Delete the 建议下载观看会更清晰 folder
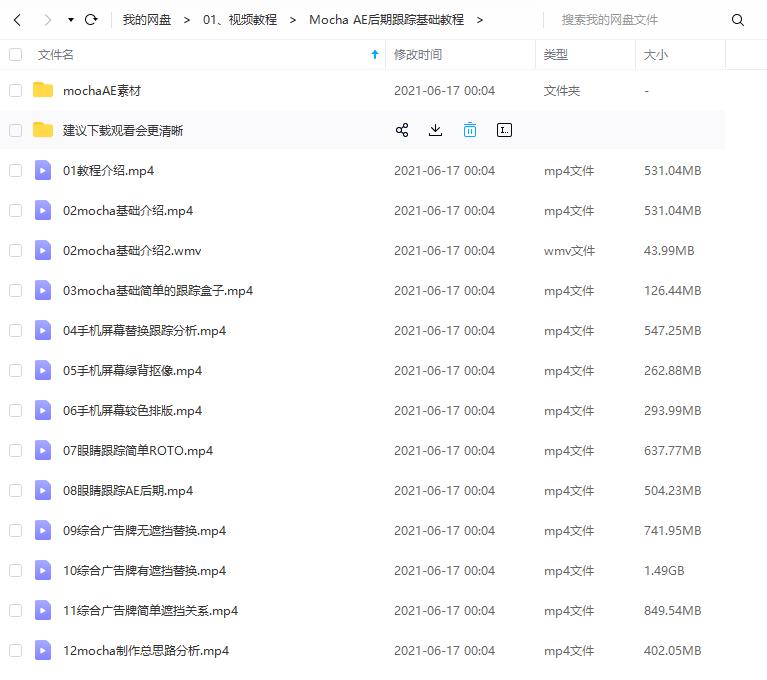The width and height of the screenshot is (767, 680). tap(470, 130)
